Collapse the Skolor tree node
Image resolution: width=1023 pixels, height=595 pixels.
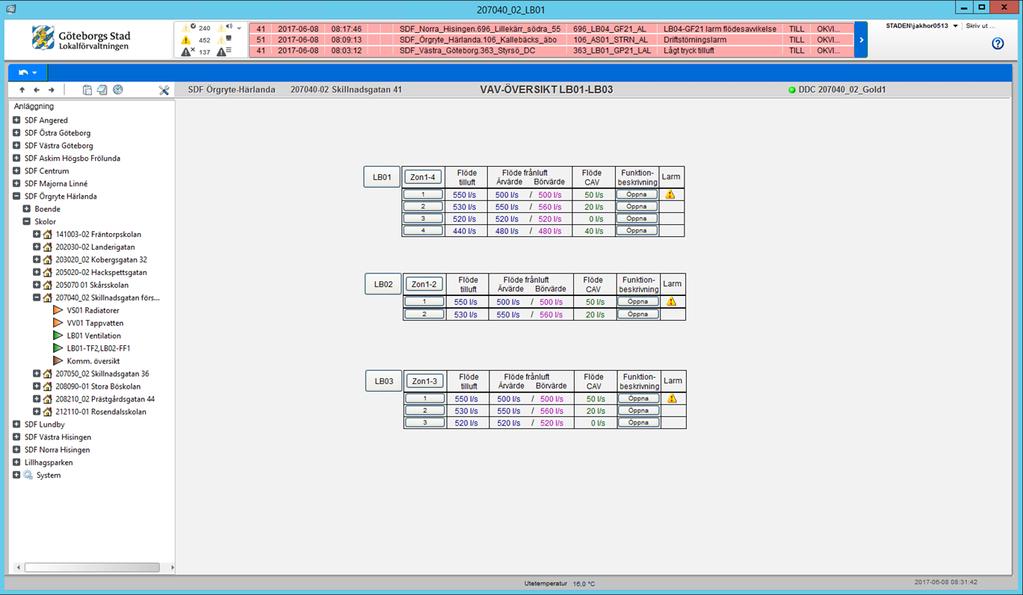tap(27, 222)
